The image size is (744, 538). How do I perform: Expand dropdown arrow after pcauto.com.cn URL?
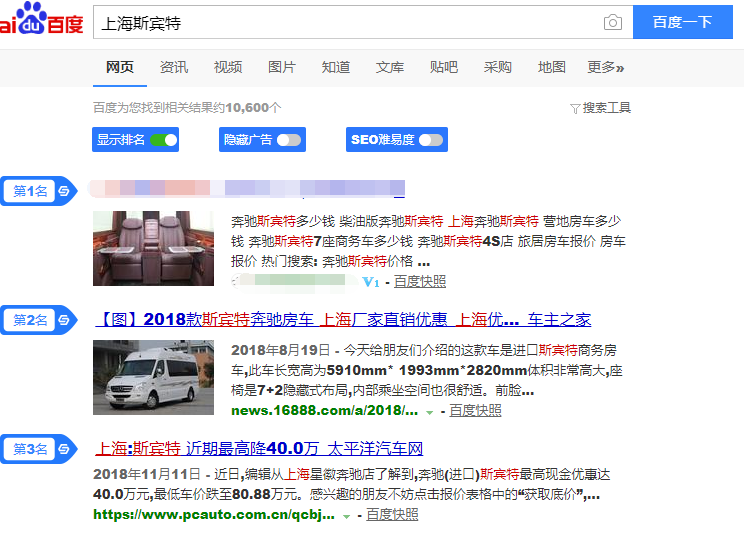click(346, 516)
